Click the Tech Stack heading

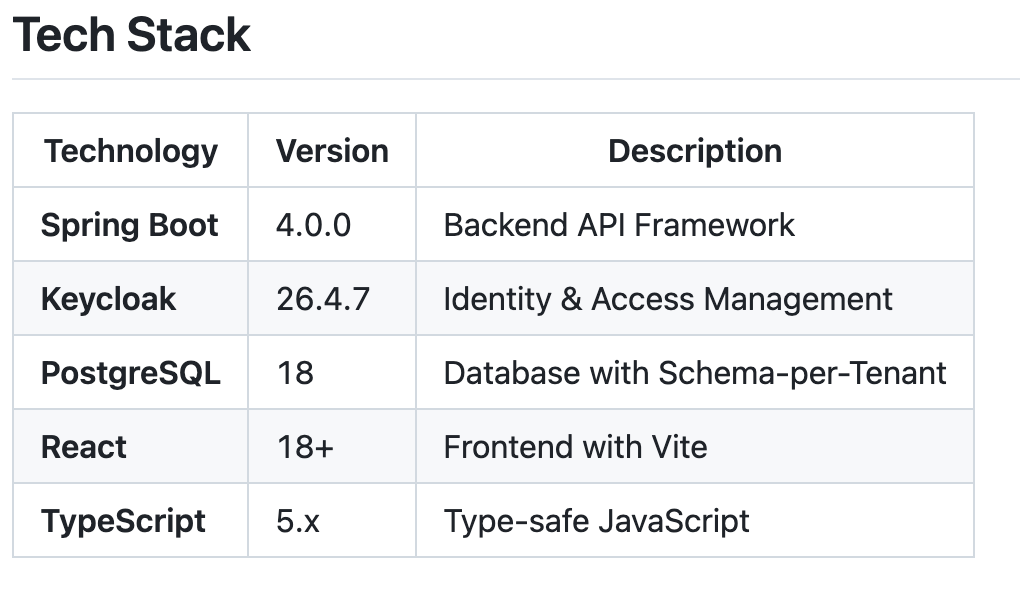tap(131, 36)
